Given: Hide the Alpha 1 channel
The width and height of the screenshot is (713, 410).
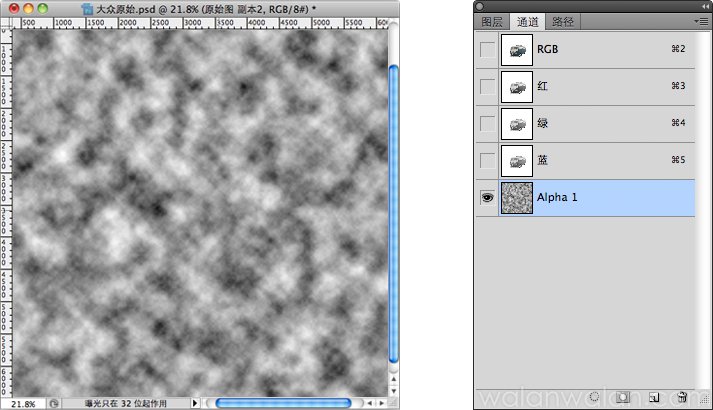Looking at the screenshot, I should pos(487,198).
